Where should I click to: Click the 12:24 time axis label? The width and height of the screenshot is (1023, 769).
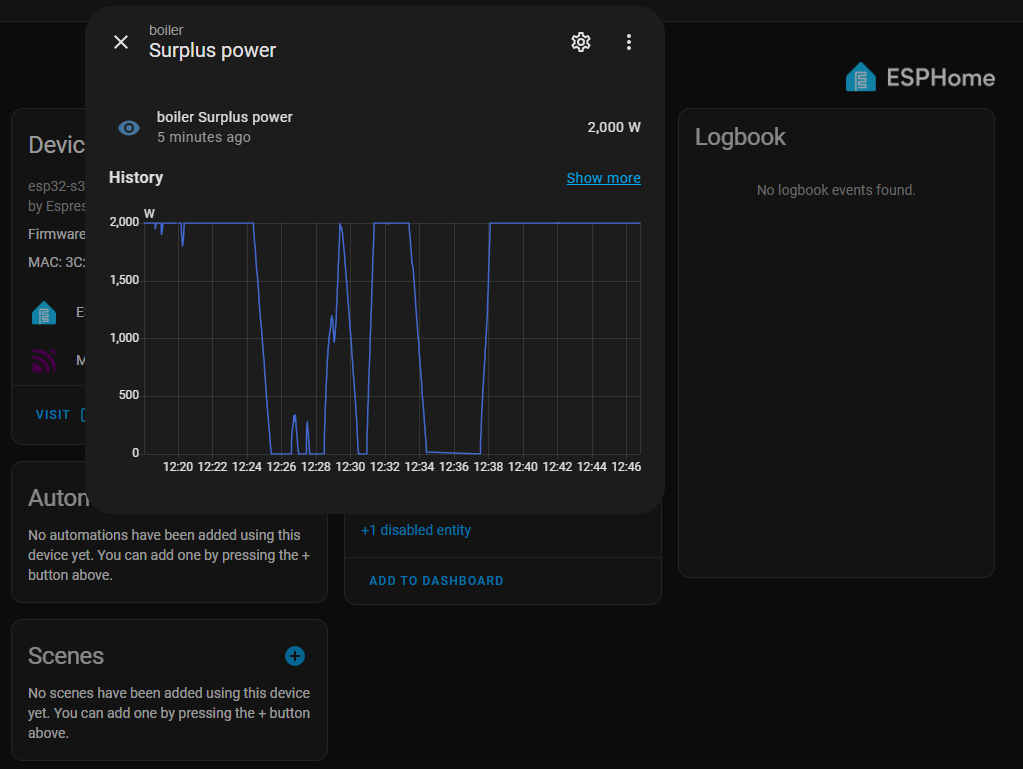[x=247, y=467]
